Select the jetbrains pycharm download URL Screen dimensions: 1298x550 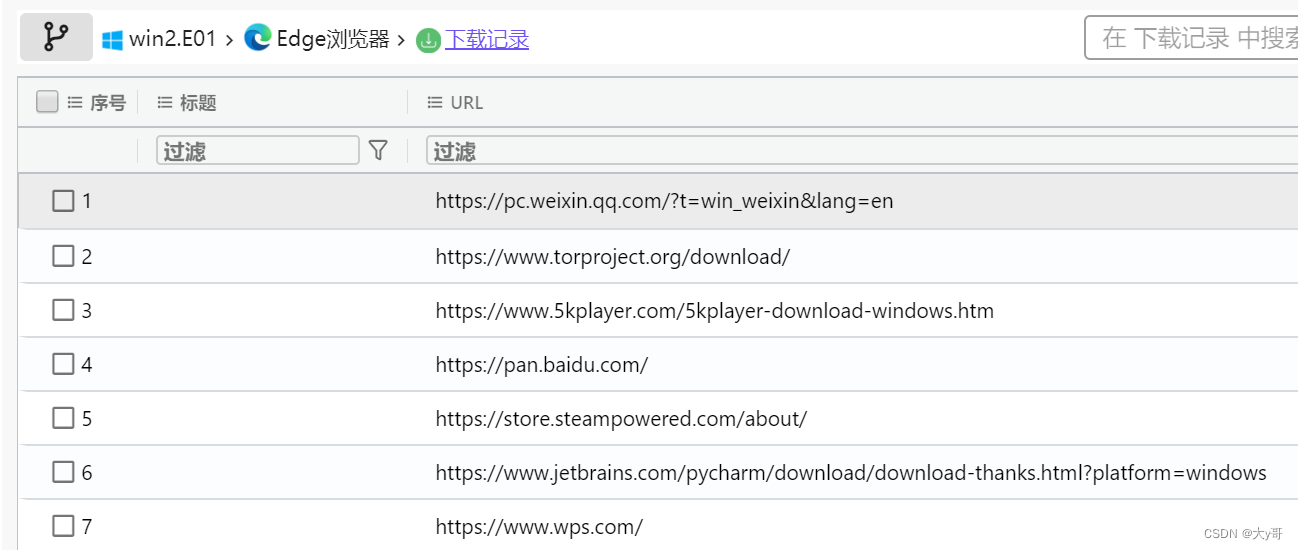click(x=851, y=472)
